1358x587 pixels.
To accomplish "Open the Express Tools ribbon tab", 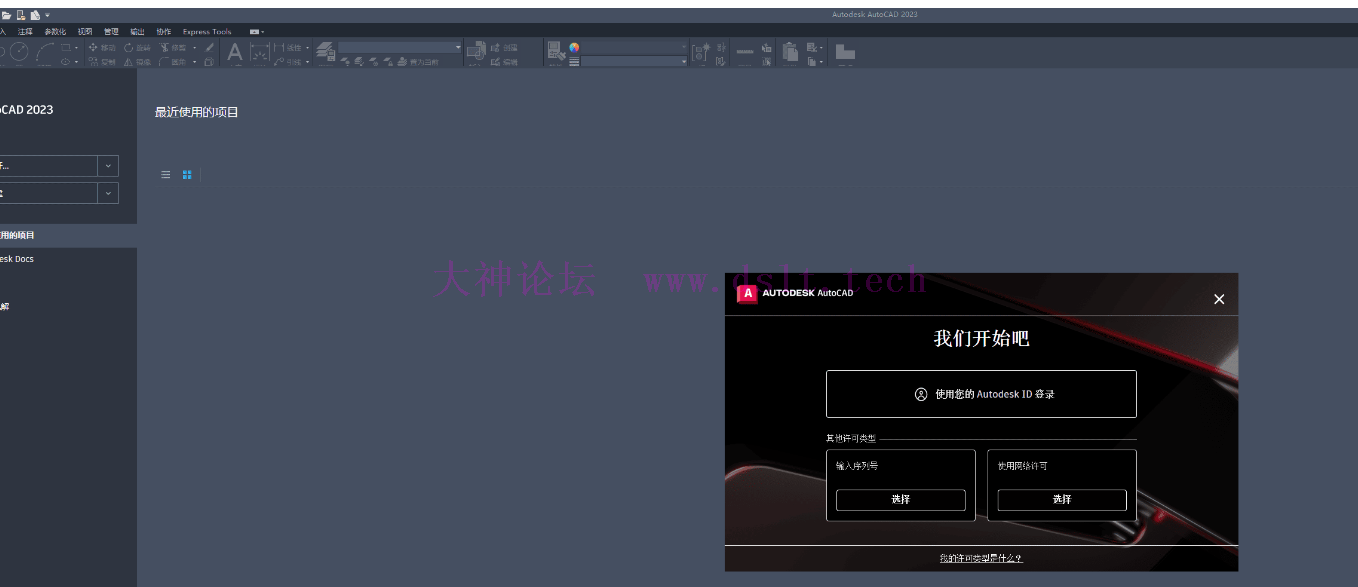I will click(207, 32).
